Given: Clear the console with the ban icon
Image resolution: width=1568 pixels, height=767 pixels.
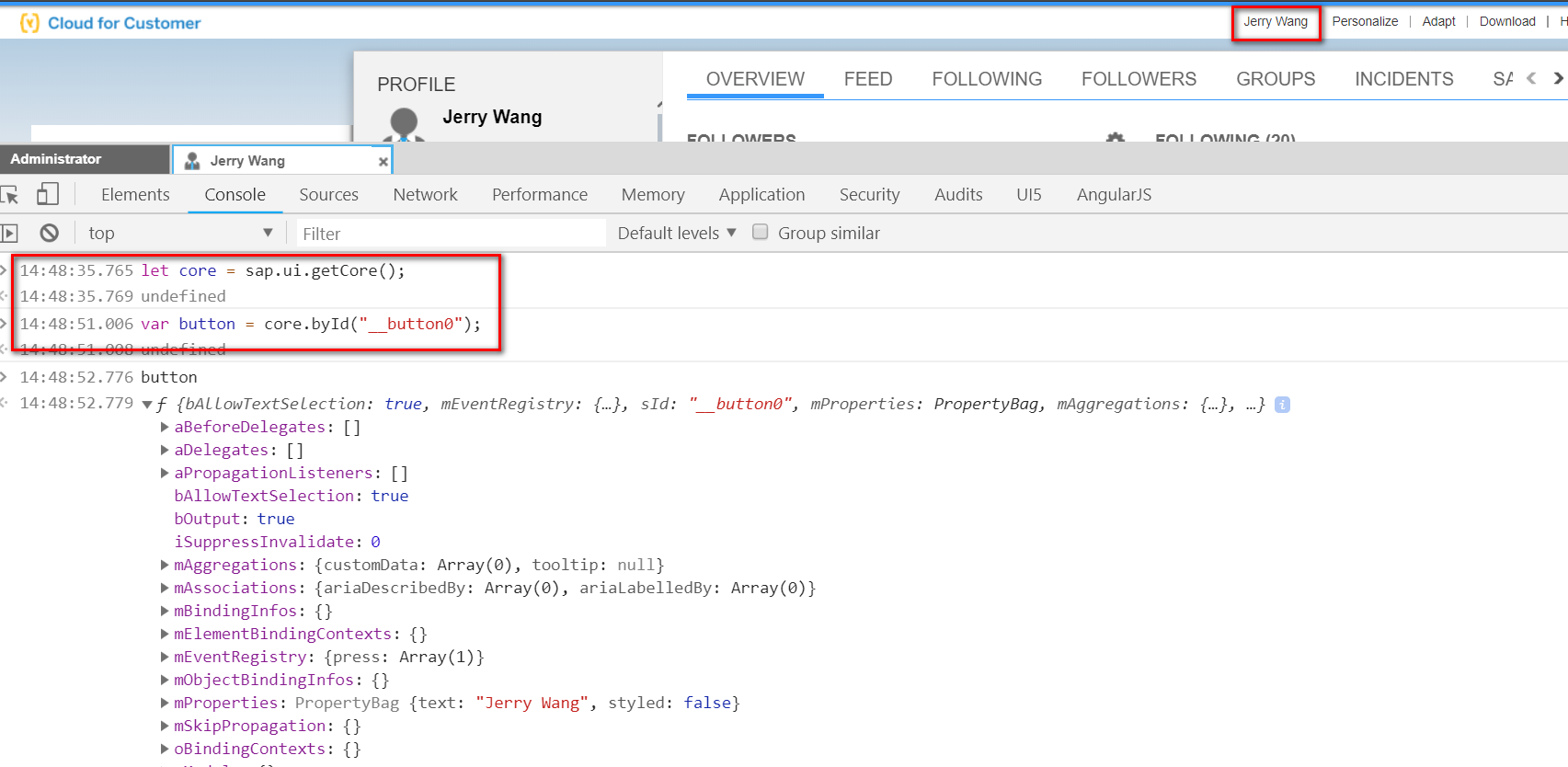Looking at the screenshot, I should 50,234.
